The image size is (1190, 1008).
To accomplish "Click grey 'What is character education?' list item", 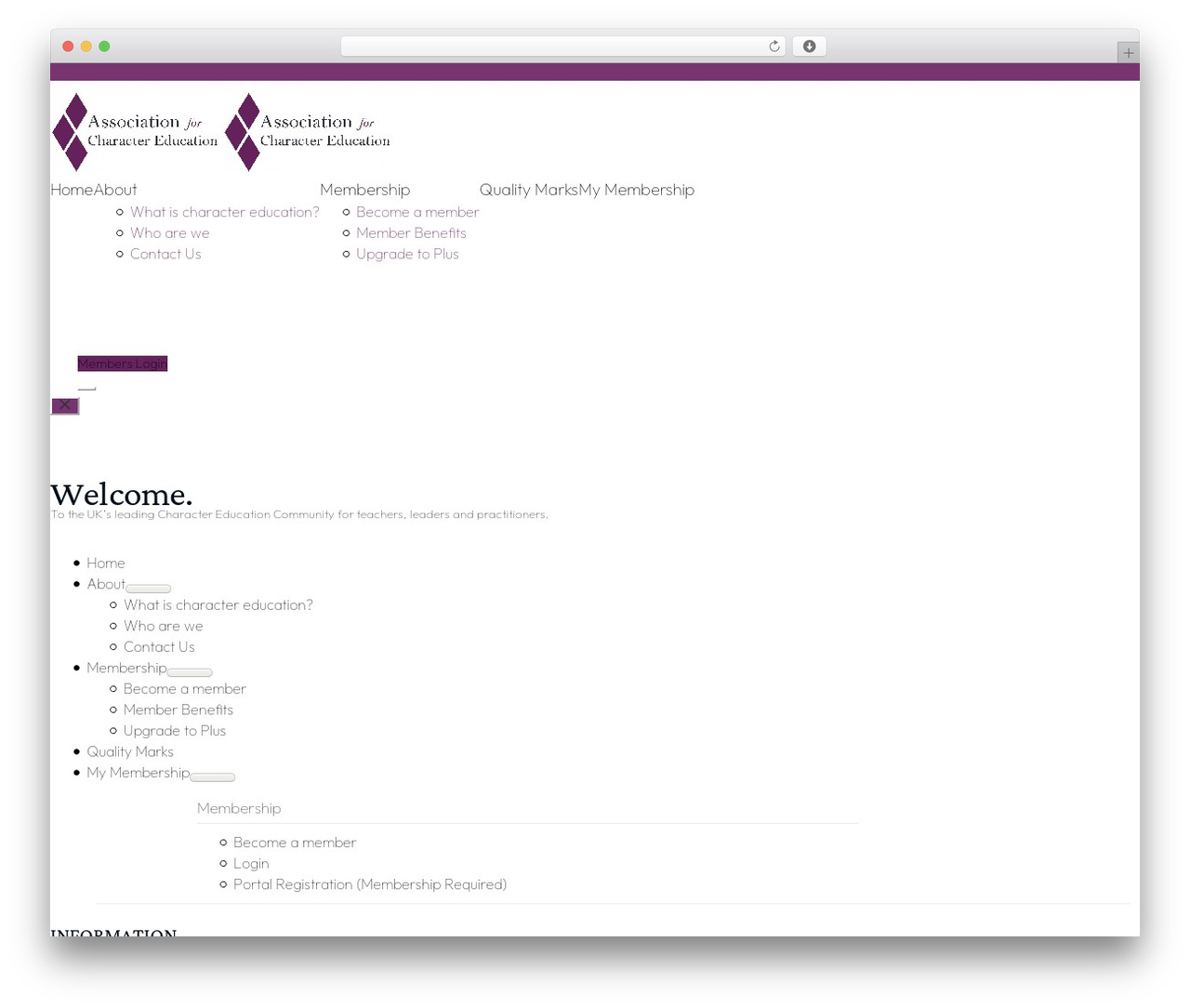I will pyautogui.click(x=218, y=605).
